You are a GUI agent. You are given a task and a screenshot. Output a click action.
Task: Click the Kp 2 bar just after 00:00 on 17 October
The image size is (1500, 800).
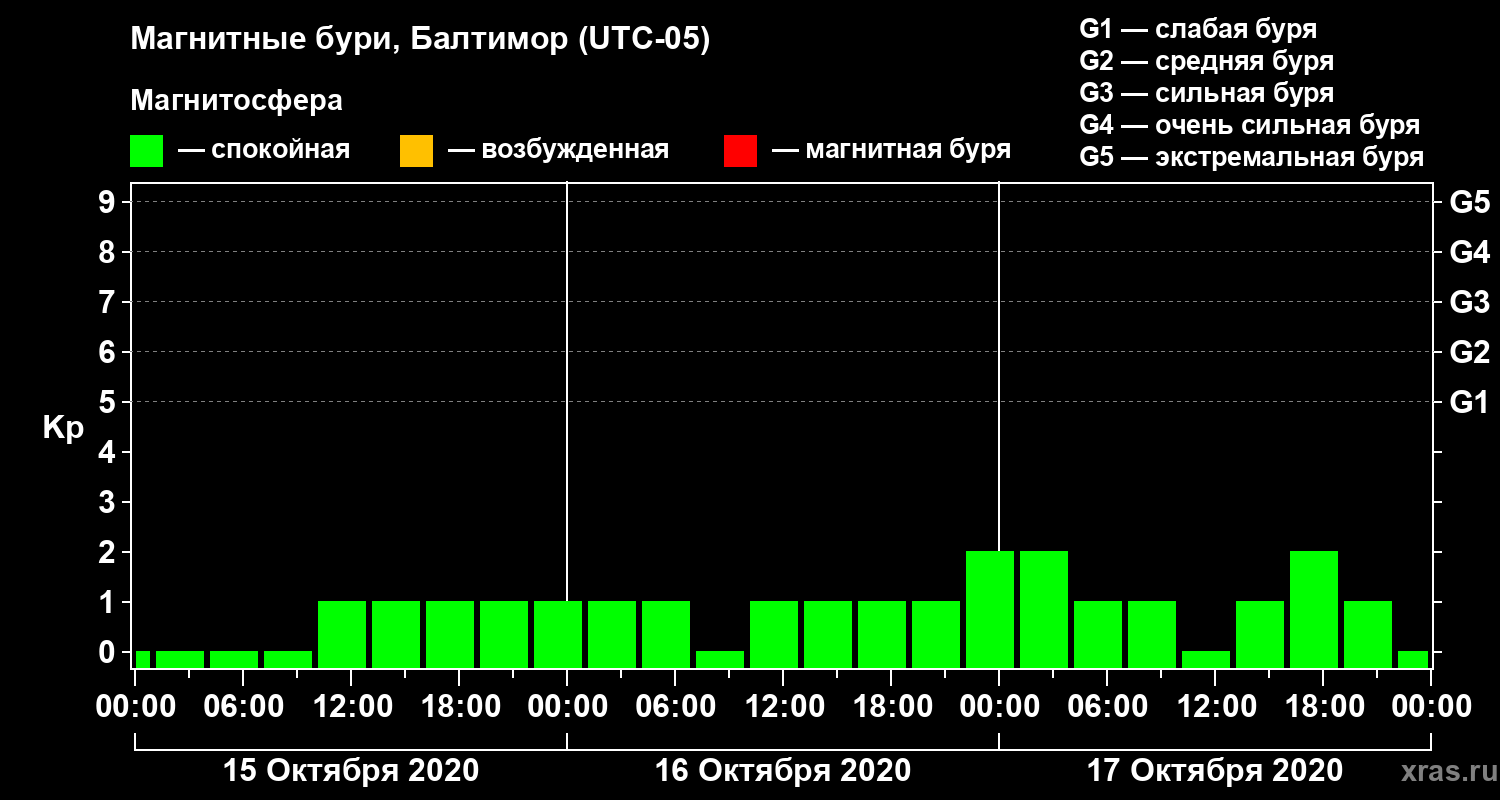pos(1044,609)
